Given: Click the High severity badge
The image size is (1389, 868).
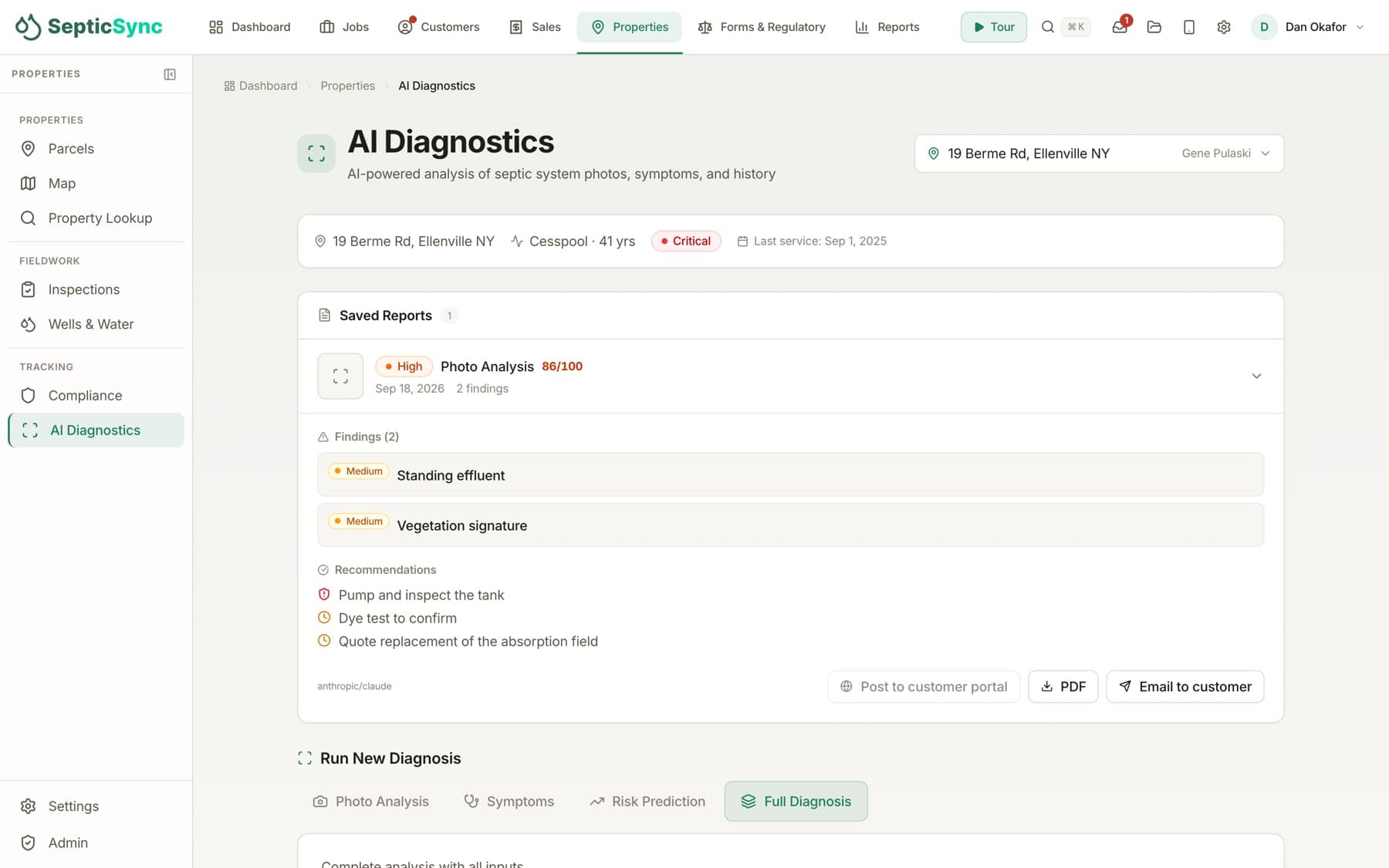Looking at the screenshot, I should click(404, 366).
